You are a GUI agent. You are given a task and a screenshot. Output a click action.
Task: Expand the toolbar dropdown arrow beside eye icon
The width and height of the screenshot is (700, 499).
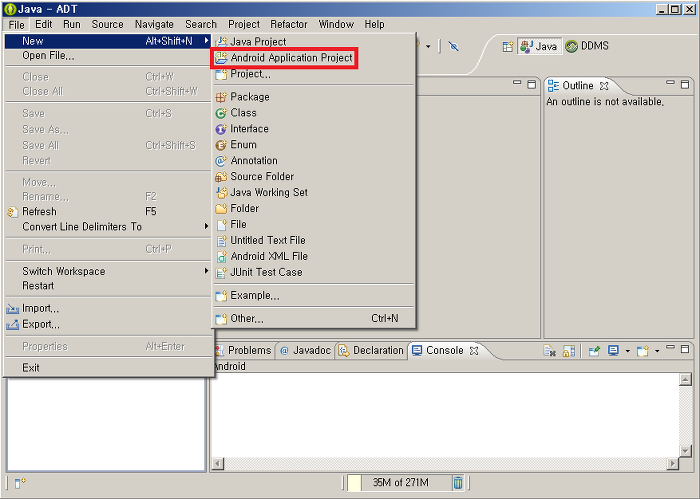(428, 46)
